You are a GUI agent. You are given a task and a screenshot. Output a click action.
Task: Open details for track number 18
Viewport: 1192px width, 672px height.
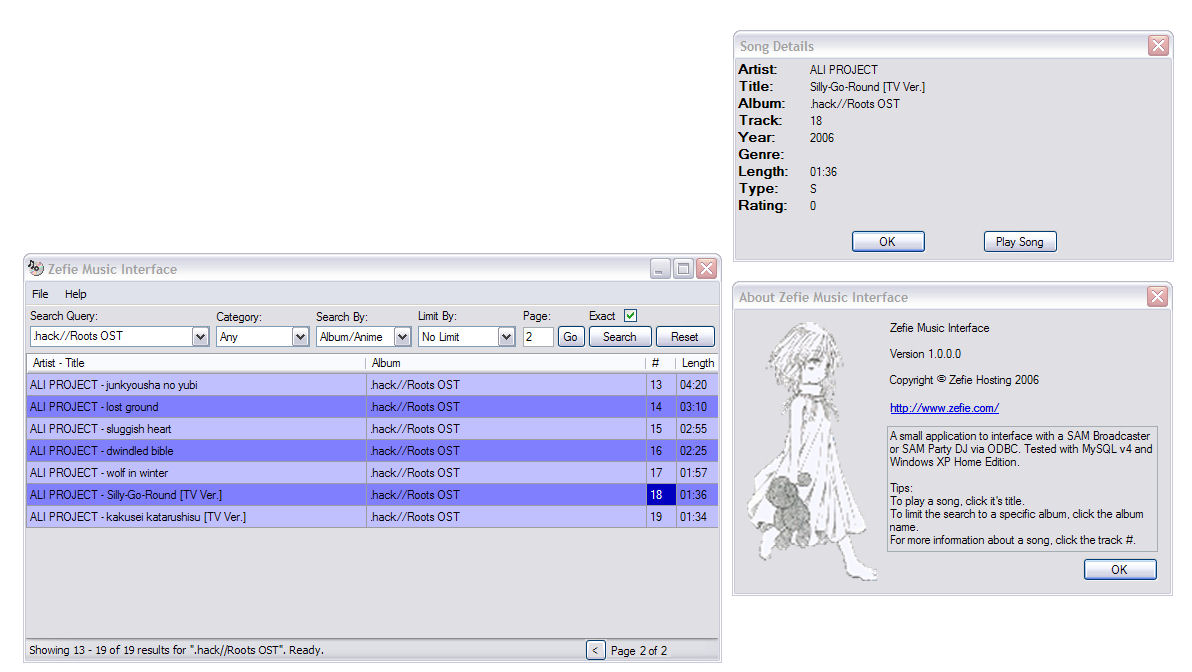(656, 495)
